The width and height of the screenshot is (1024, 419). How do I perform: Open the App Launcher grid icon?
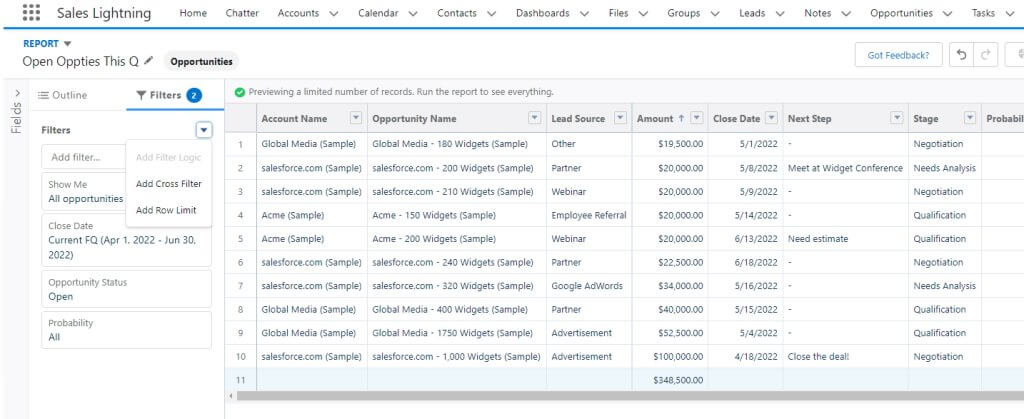(x=31, y=12)
